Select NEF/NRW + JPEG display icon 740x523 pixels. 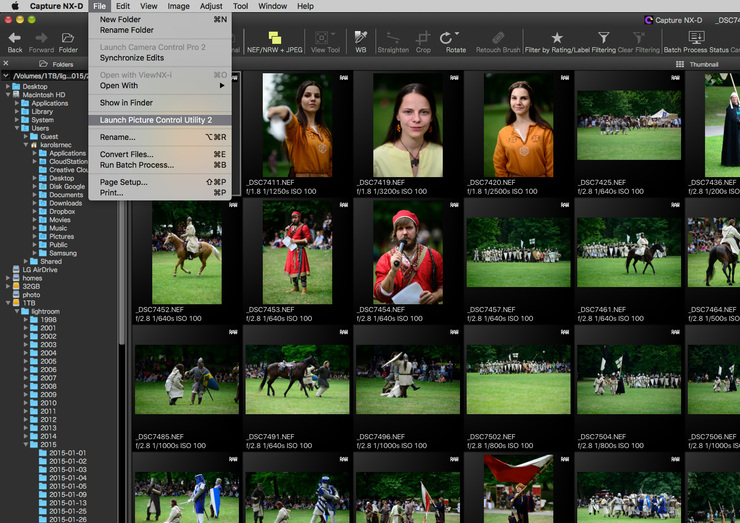[275, 38]
